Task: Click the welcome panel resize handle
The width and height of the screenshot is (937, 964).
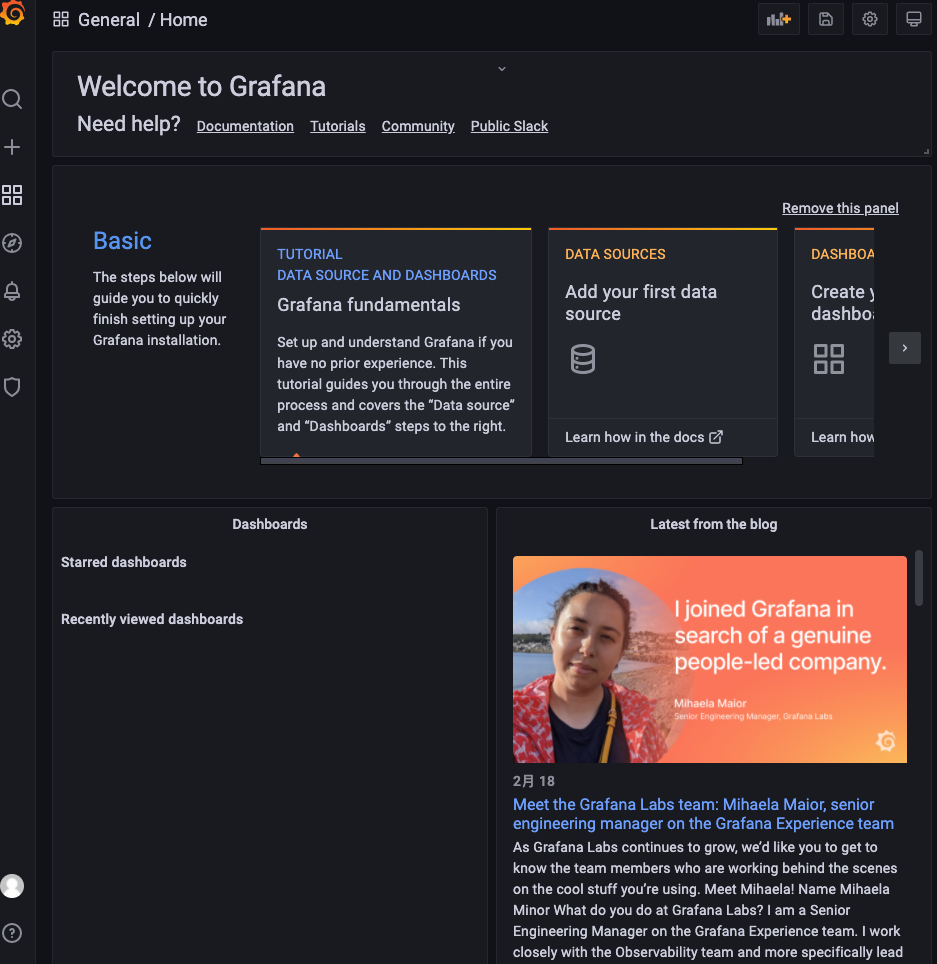Action: click(926, 151)
